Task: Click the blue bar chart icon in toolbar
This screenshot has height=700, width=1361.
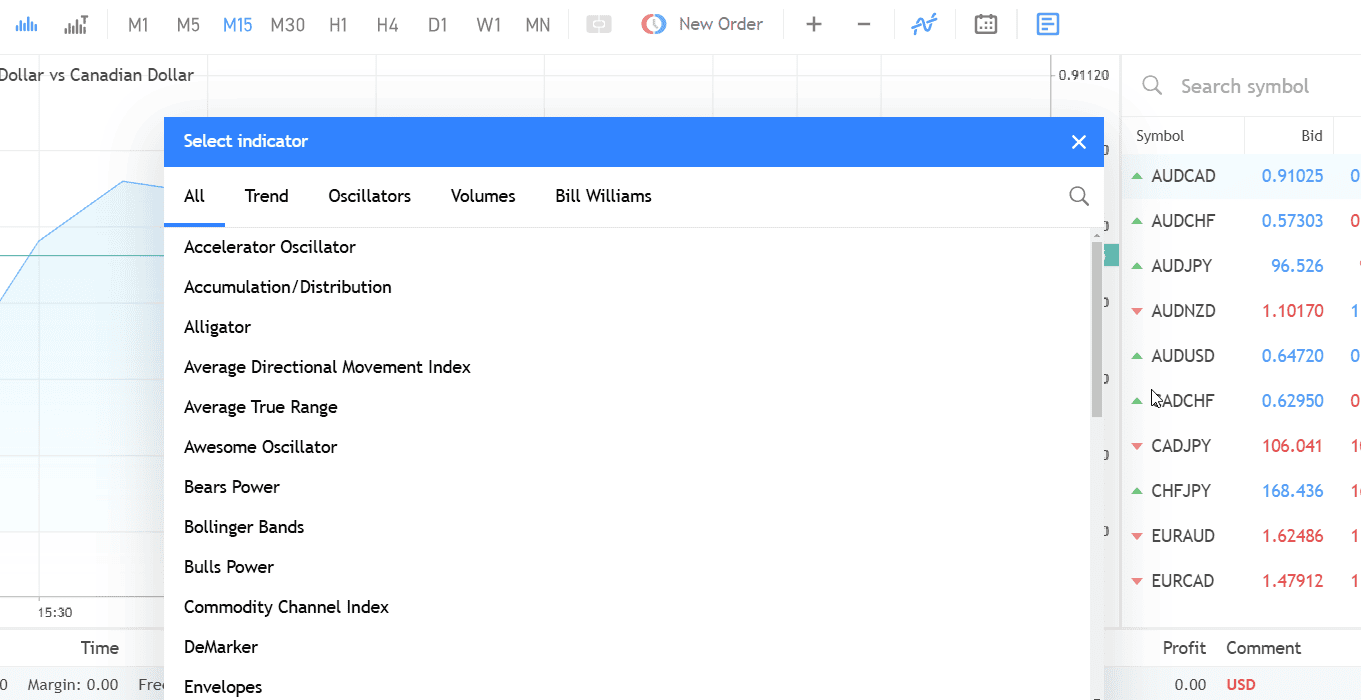Action: pyautogui.click(x=27, y=25)
